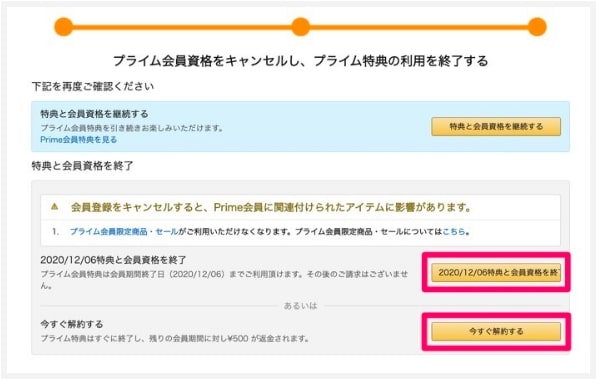Click progress line between middle and last dots
Screen dimensions: 596x381
pos(419,27)
